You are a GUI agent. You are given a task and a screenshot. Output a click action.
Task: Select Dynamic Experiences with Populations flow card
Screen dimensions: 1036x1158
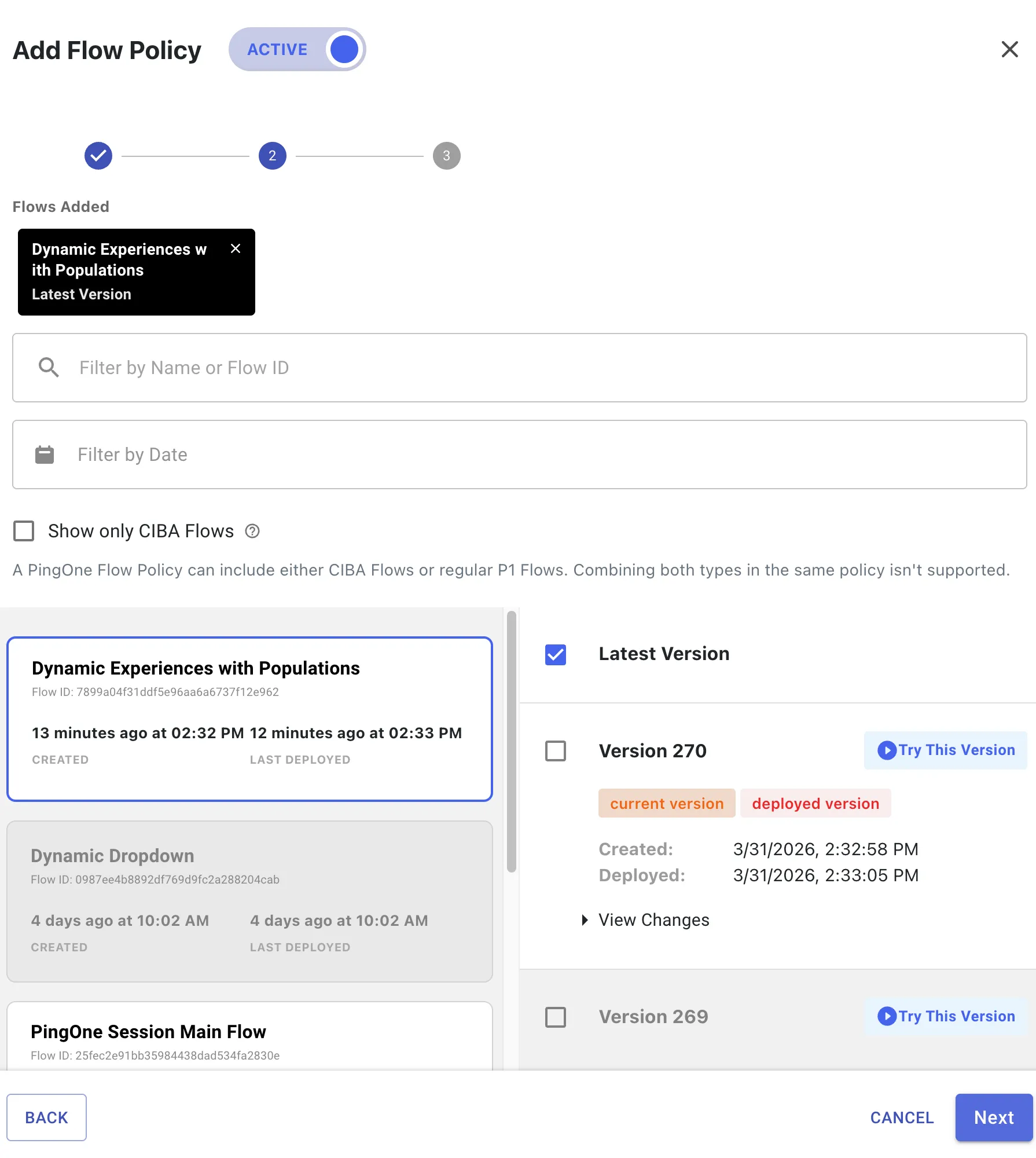249,719
